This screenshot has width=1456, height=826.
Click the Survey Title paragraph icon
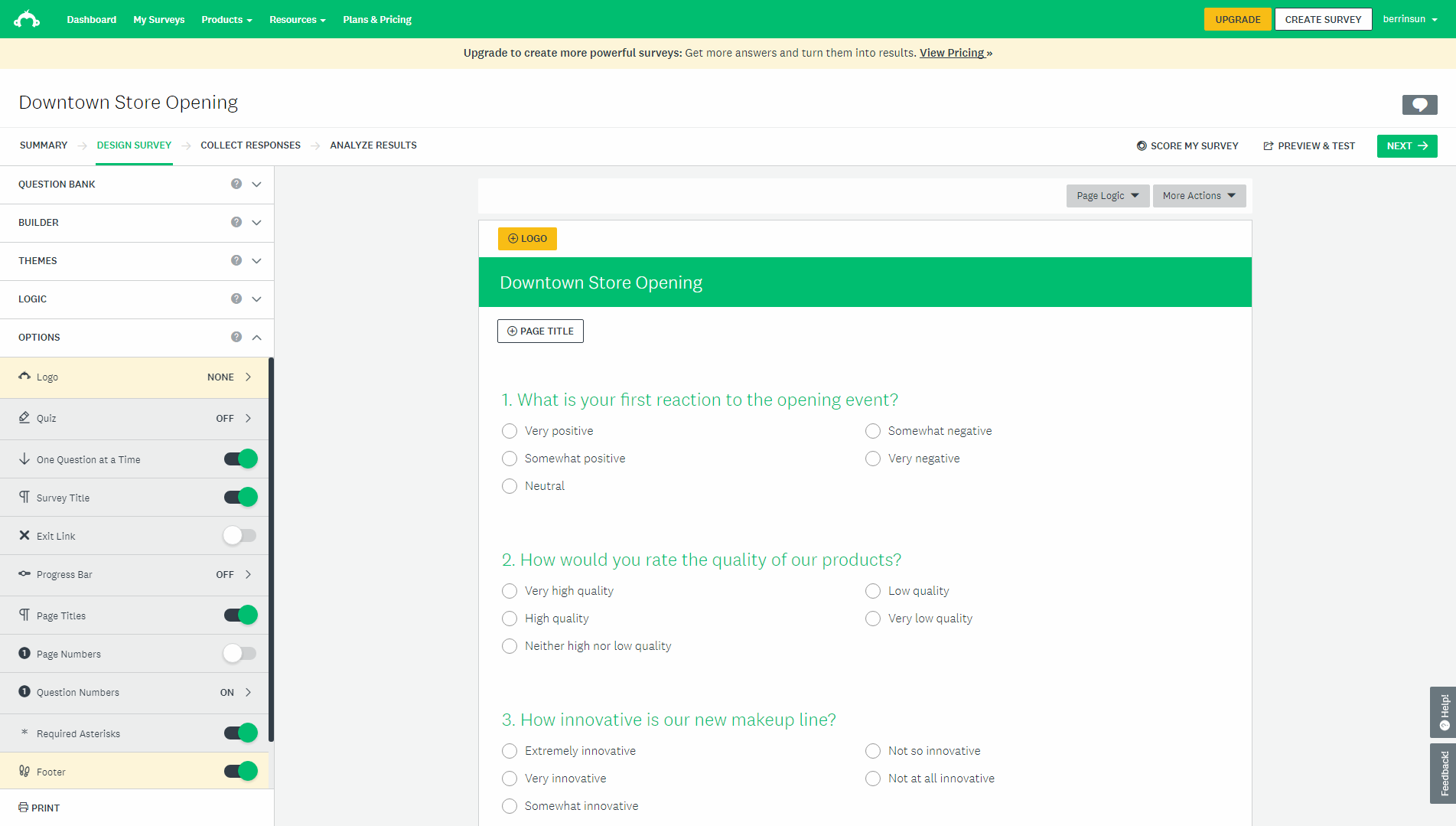coord(24,497)
